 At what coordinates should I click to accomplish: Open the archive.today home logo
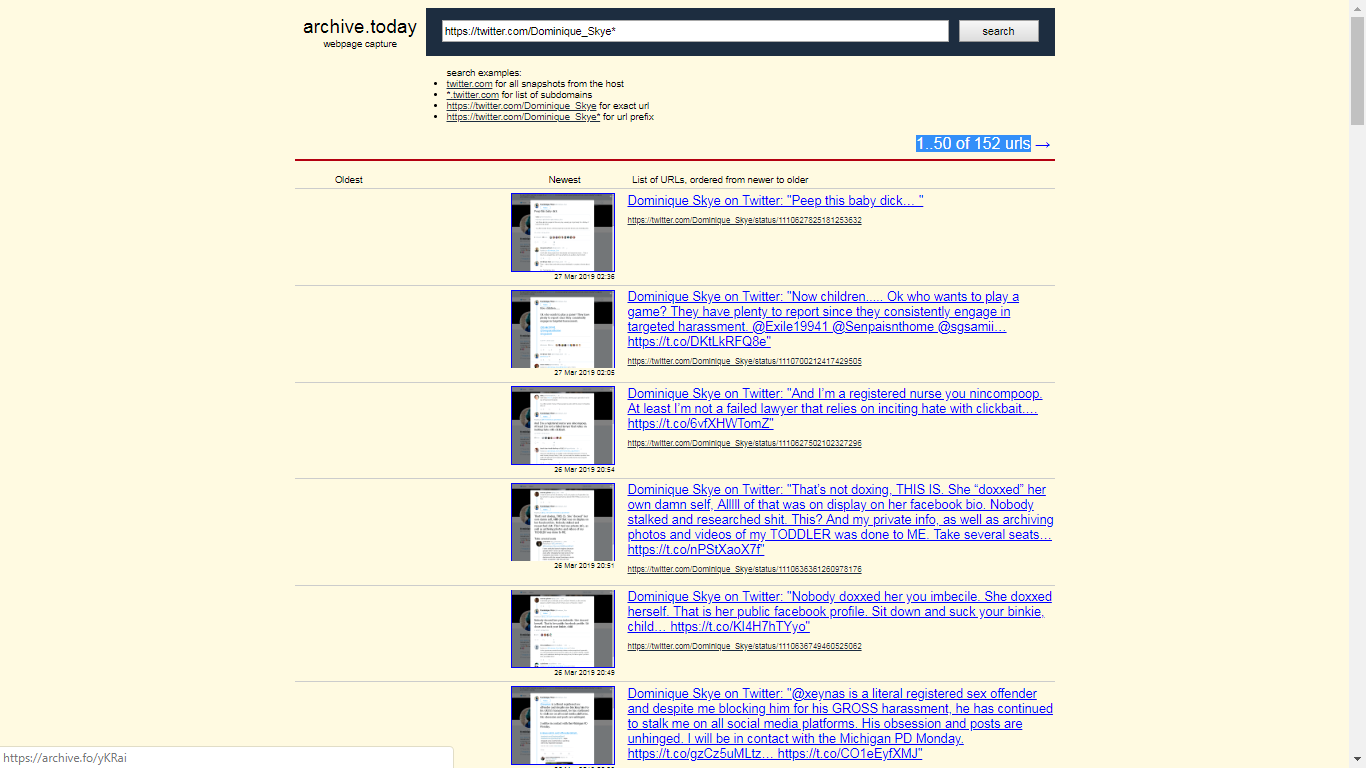click(x=360, y=27)
